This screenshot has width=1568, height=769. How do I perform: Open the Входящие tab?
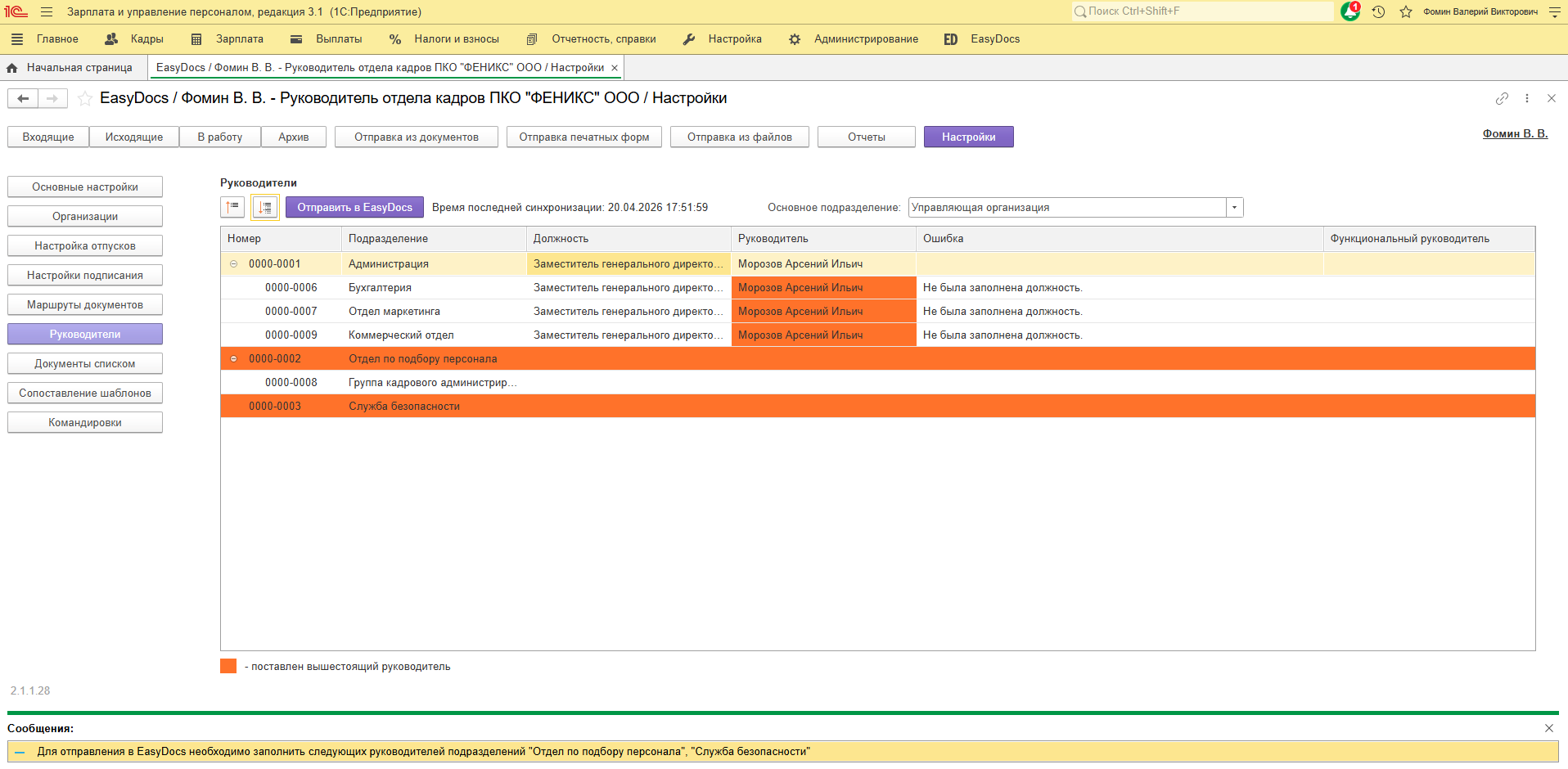click(x=48, y=137)
